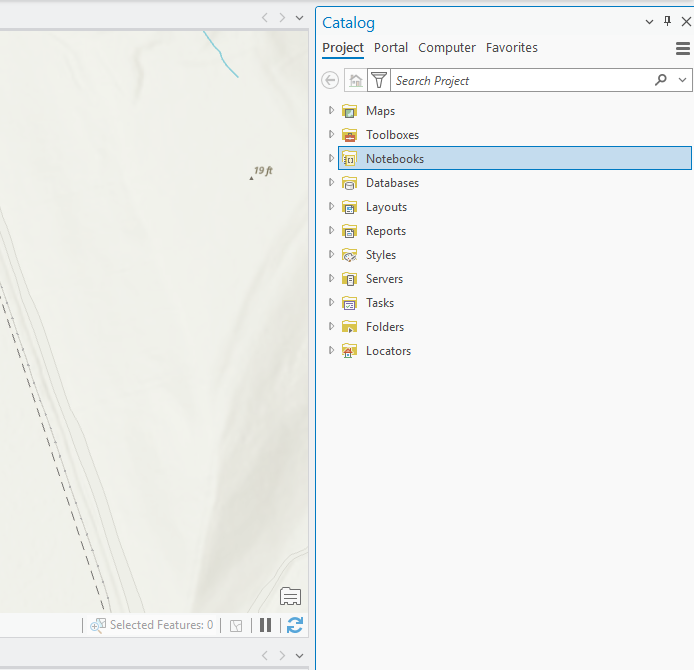Open Catalog pane options chevron
The image size is (694, 670).
649,22
